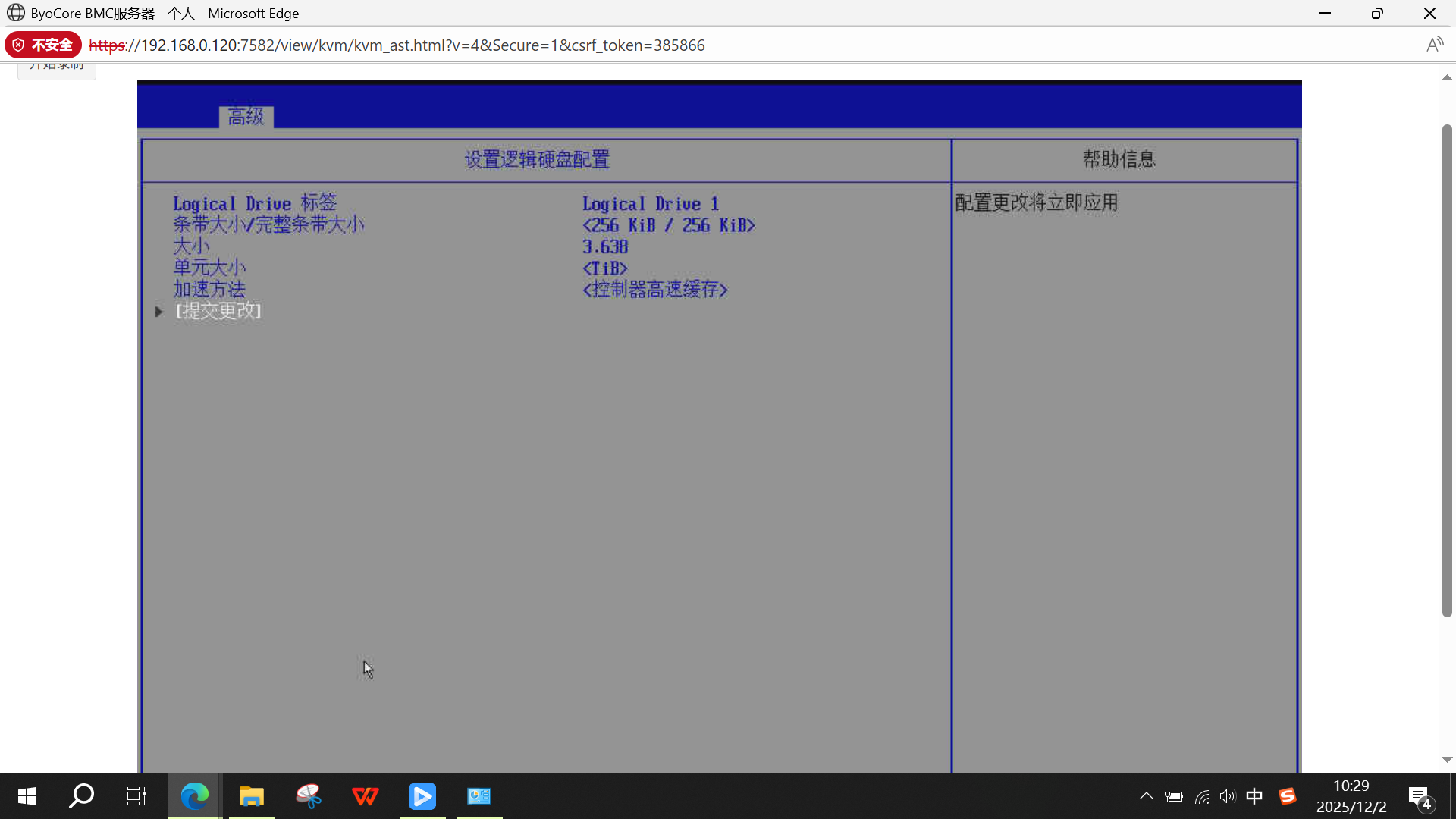The width and height of the screenshot is (1456, 819).
Task: Click the Windows Start button
Action: 27,796
